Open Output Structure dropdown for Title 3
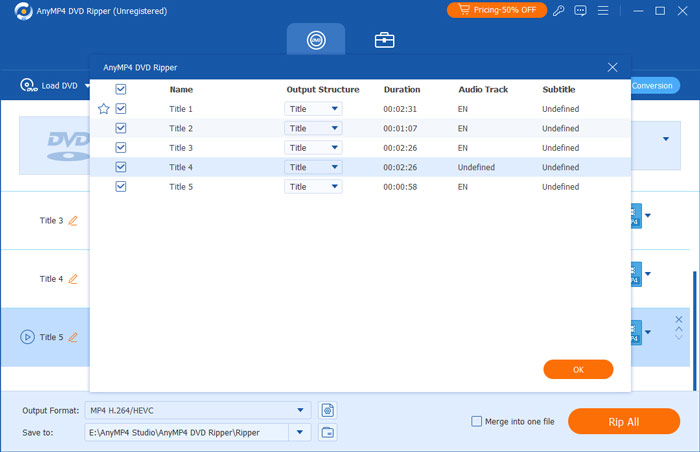Image resolution: width=700 pixels, height=452 pixels. tap(313, 147)
